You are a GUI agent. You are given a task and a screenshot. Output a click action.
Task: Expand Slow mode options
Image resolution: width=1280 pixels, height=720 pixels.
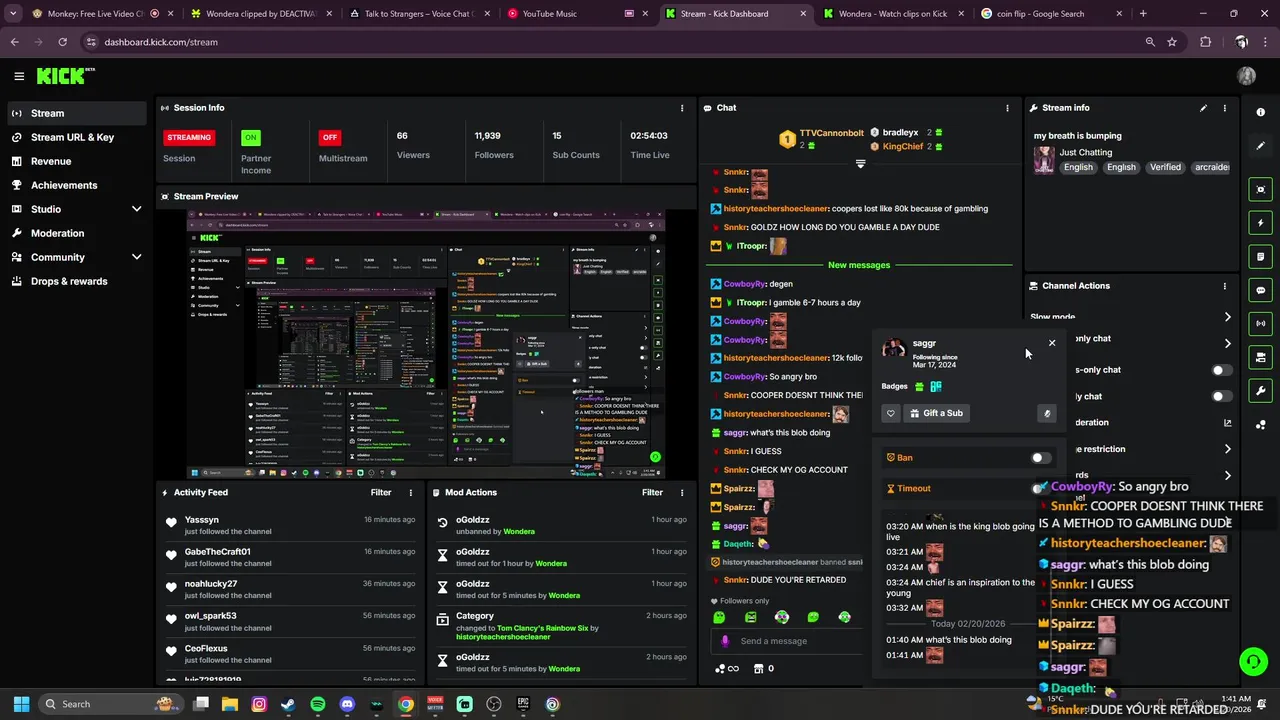tap(1228, 317)
